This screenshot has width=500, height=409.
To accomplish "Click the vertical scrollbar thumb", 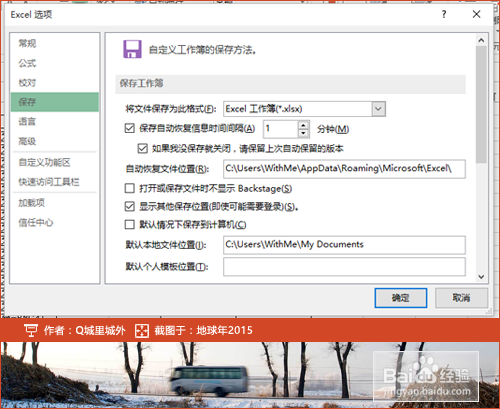I will 481,105.
